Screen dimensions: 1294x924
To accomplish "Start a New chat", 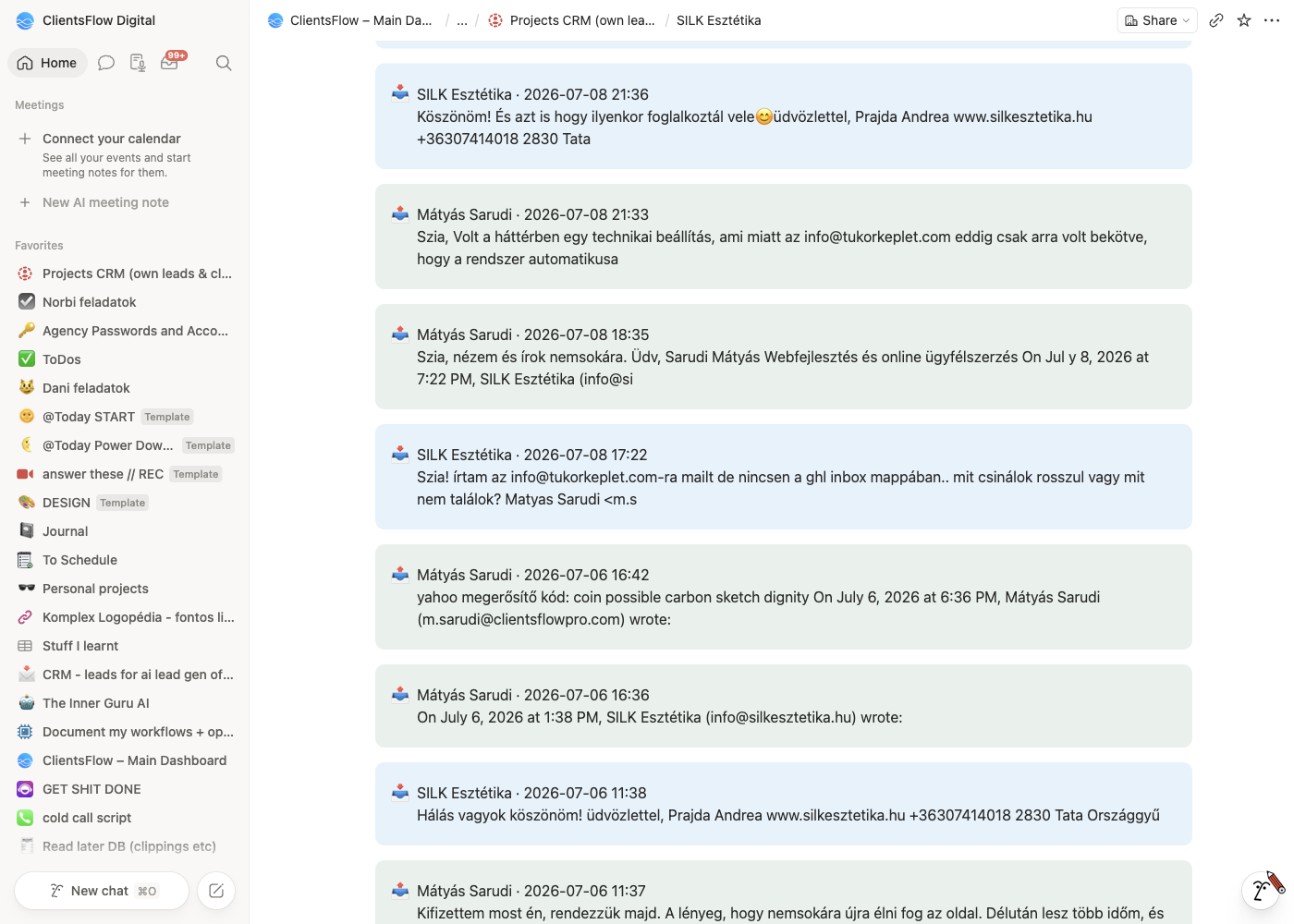I will pos(102,891).
